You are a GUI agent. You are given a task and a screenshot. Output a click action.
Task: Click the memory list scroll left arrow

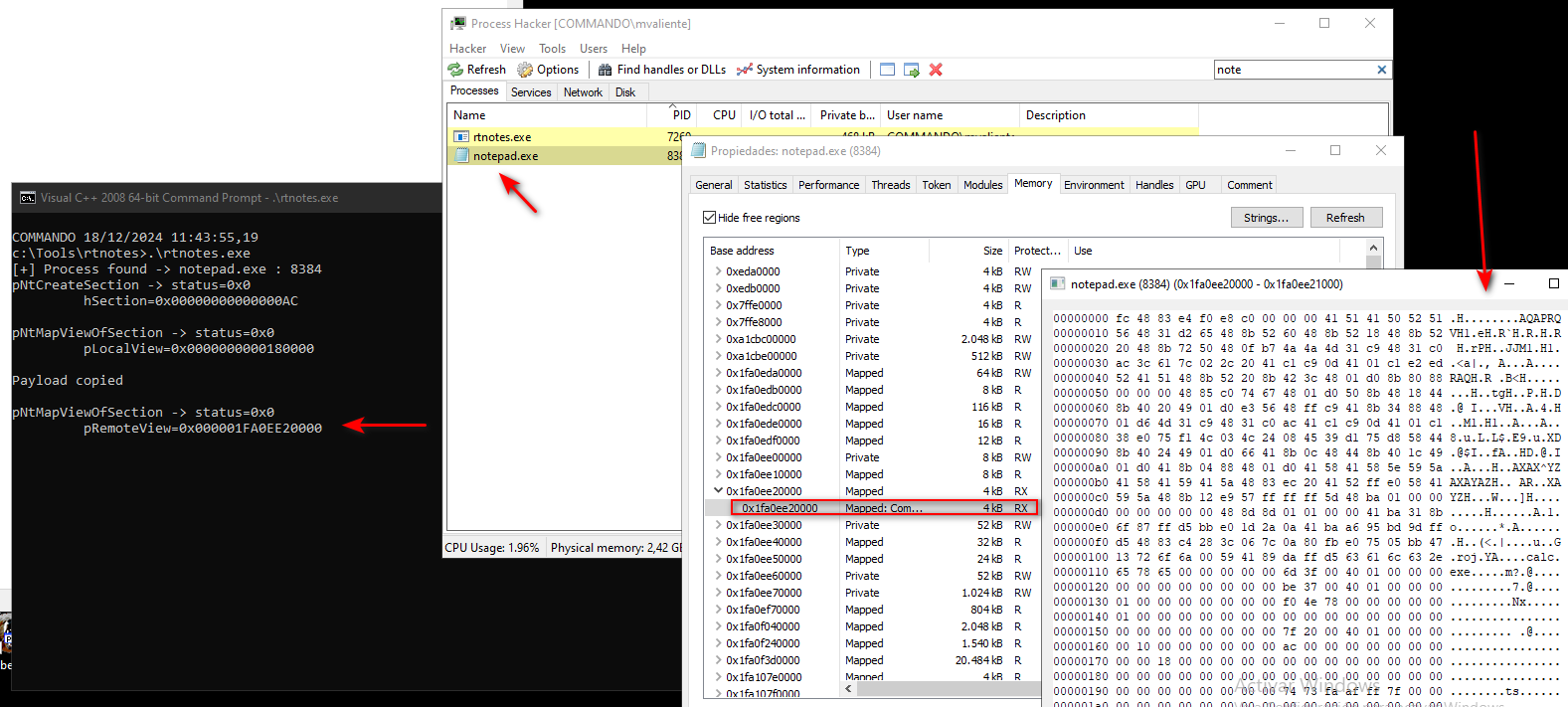pyautogui.click(x=849, y=688)
